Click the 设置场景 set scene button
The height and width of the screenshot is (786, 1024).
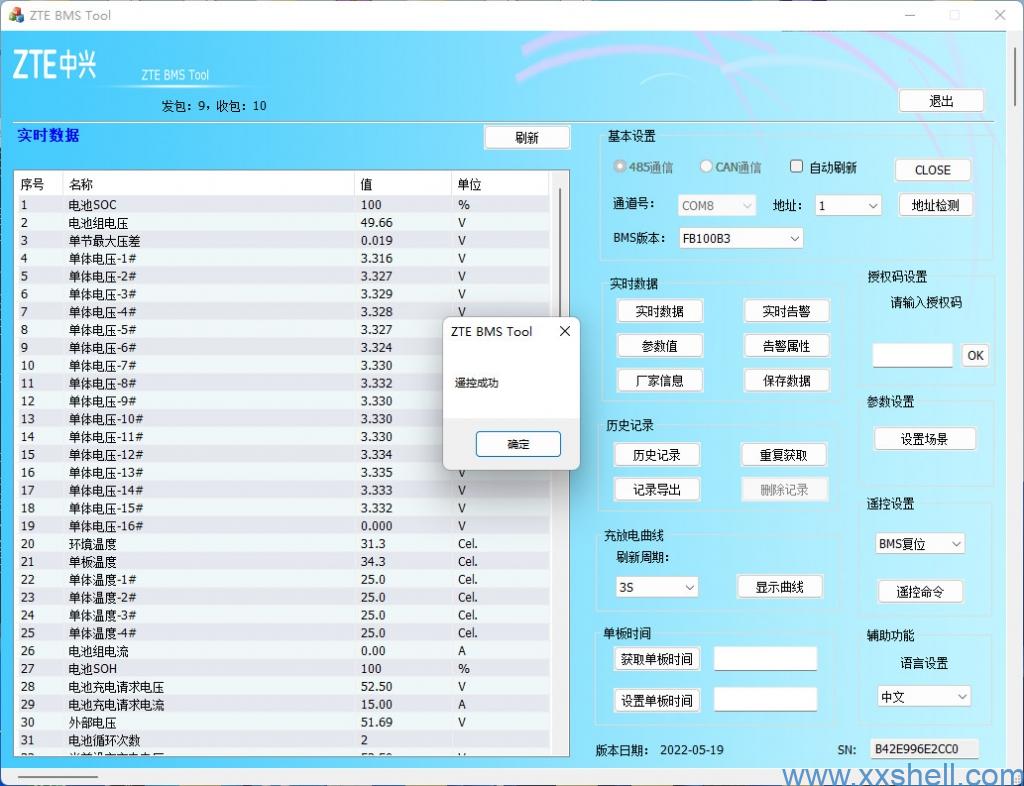[x=925, y=438]
